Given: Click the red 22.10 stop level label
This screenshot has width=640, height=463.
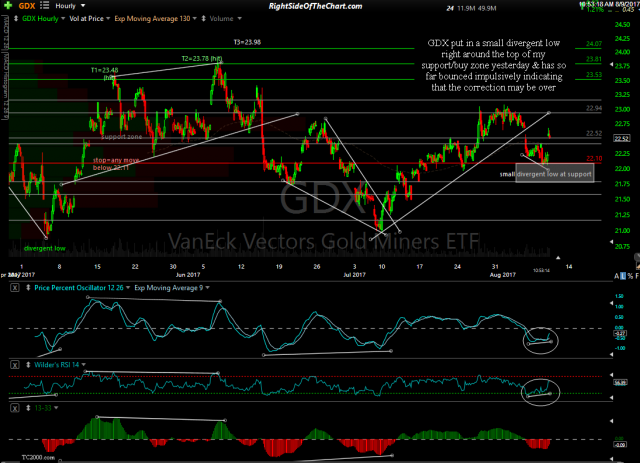Looking at the screenshot, I should 594,158.
